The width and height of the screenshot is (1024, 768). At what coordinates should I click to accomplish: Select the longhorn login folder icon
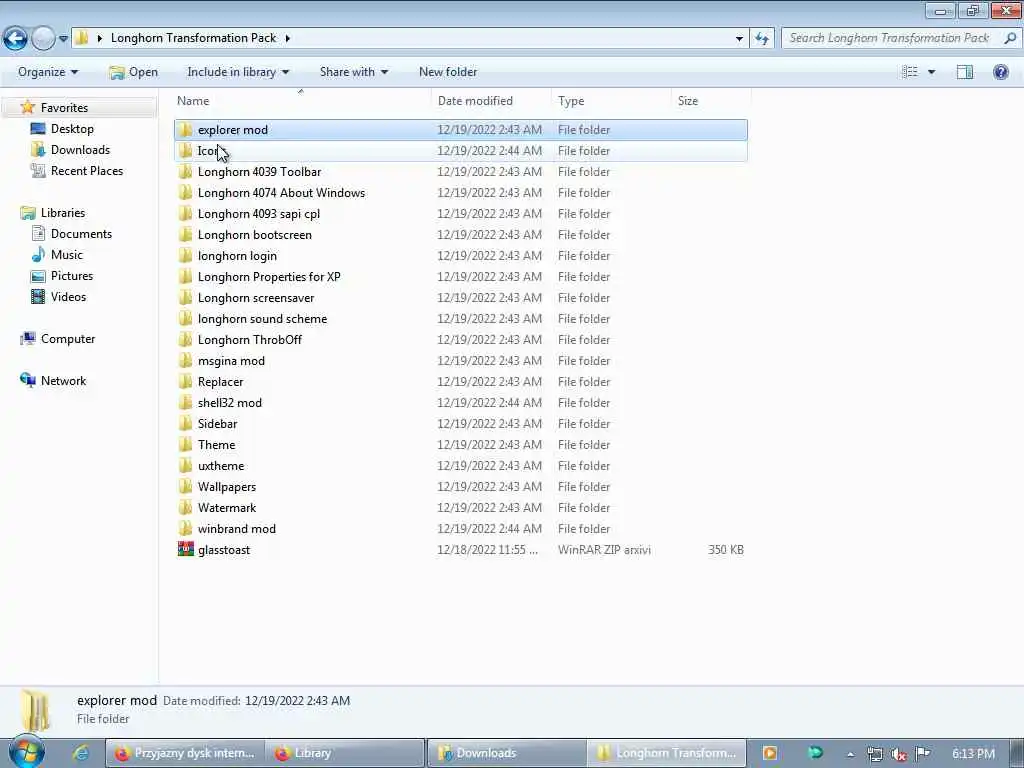(185, 255)
